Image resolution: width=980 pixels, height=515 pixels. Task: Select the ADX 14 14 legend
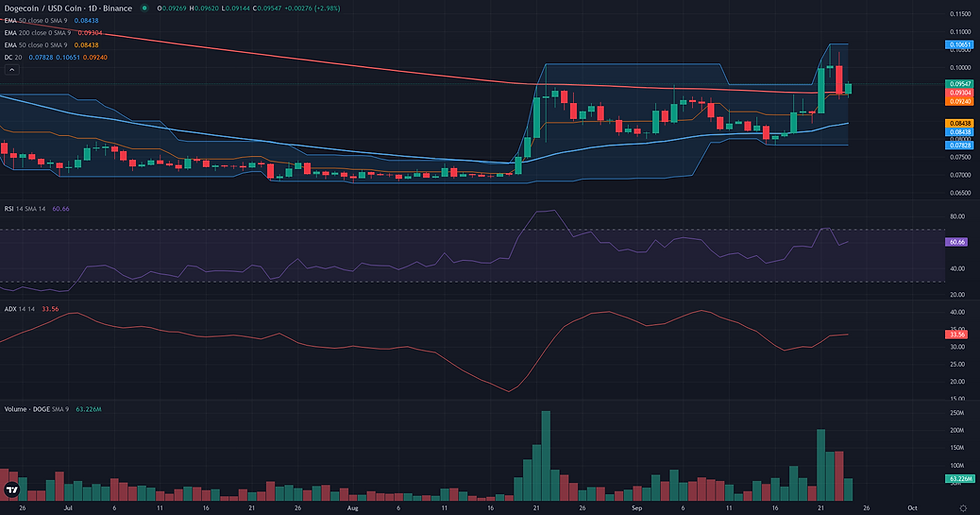[31, 309]
